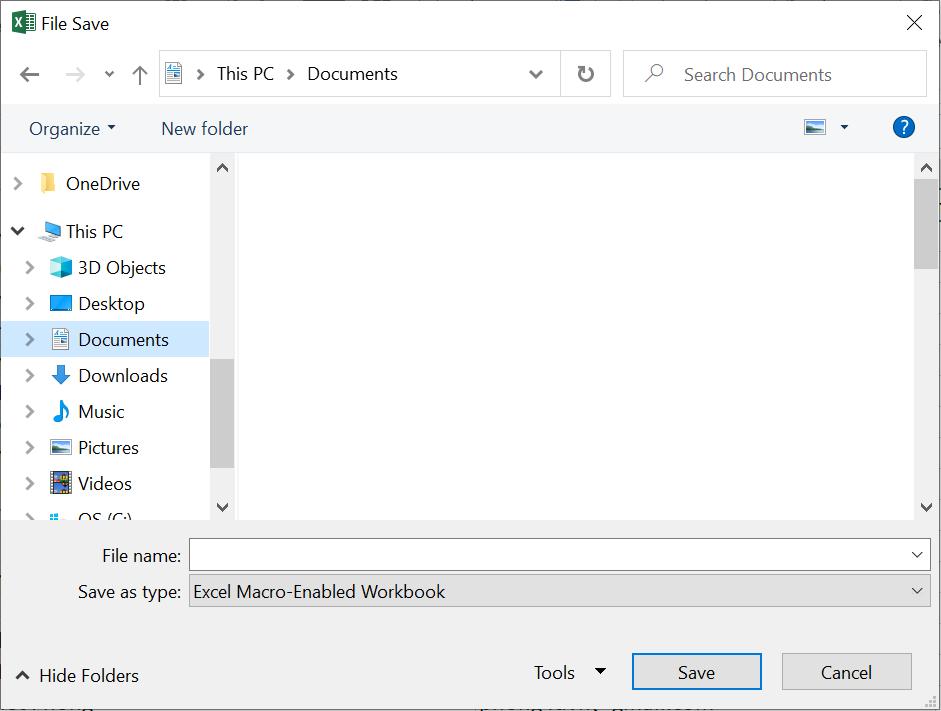Open address bar previous locations dropdown
The height and width of the screenshot is (711, 941).
point(536,74)
